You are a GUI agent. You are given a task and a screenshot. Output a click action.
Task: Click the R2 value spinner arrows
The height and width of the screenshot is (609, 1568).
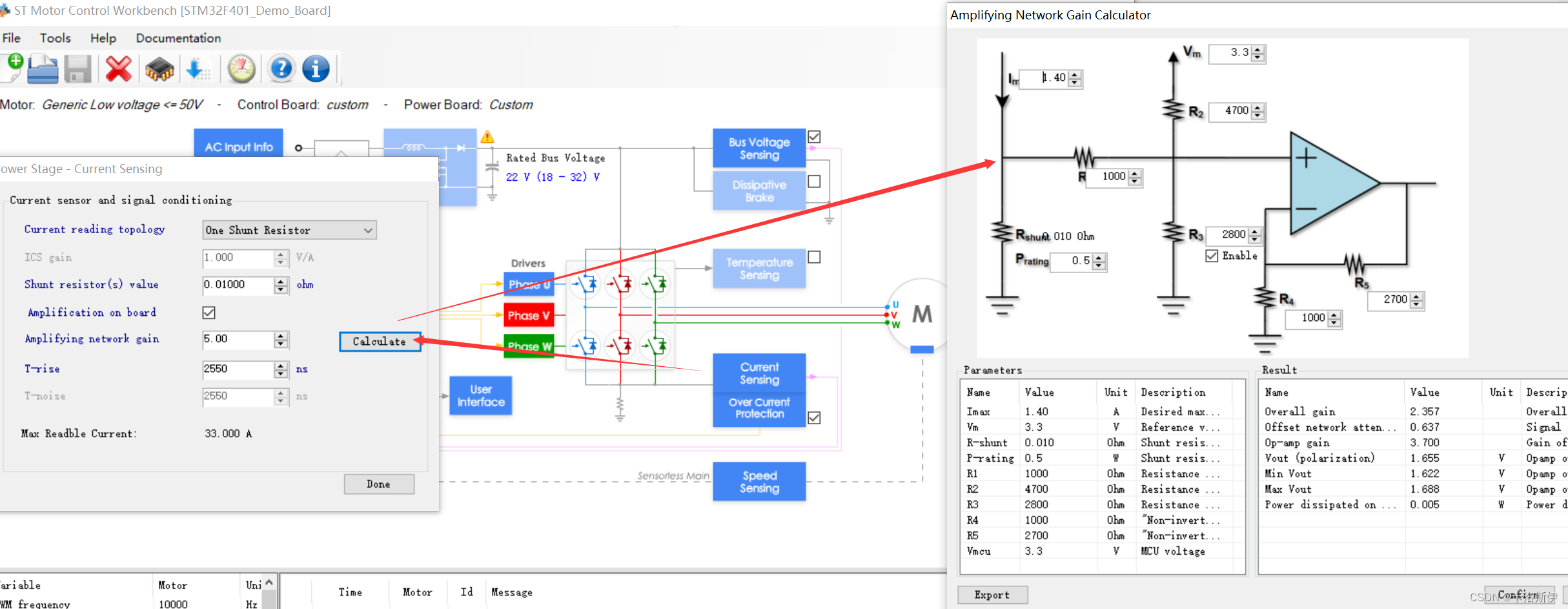tap(1257, 112)
